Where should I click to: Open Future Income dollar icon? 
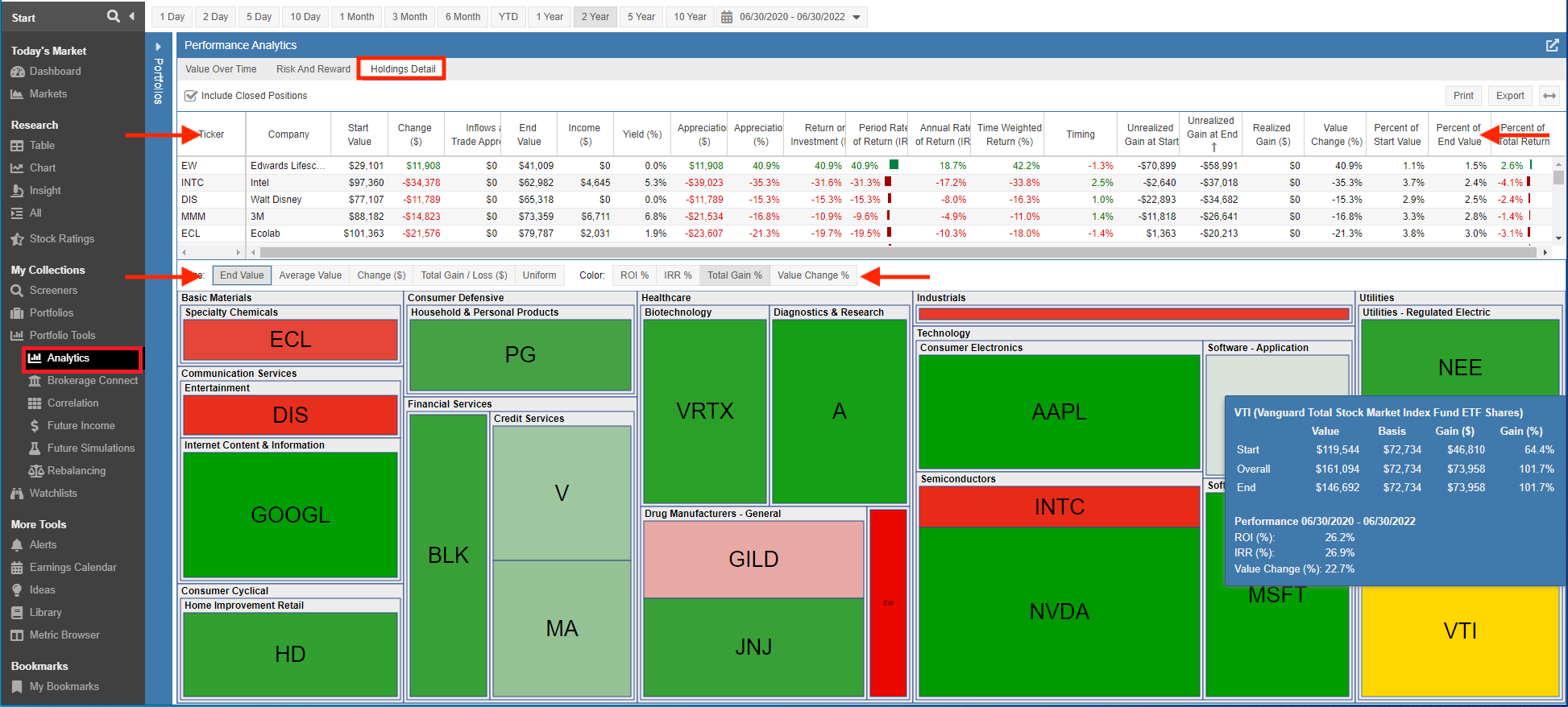click(35, 426)
